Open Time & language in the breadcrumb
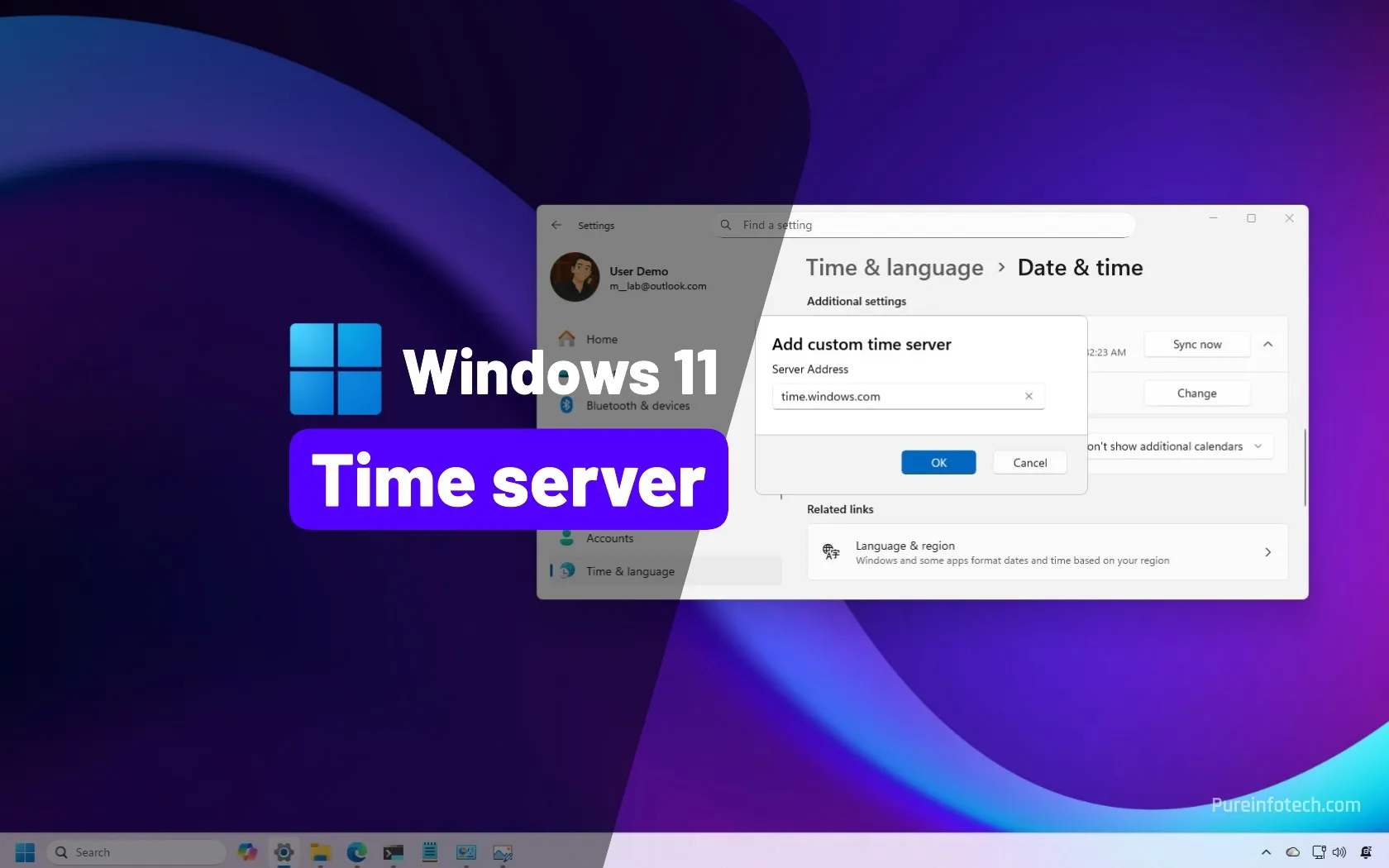Image resolution: width=1389 pixels, height=868 pixels. [x=895, y=268]
